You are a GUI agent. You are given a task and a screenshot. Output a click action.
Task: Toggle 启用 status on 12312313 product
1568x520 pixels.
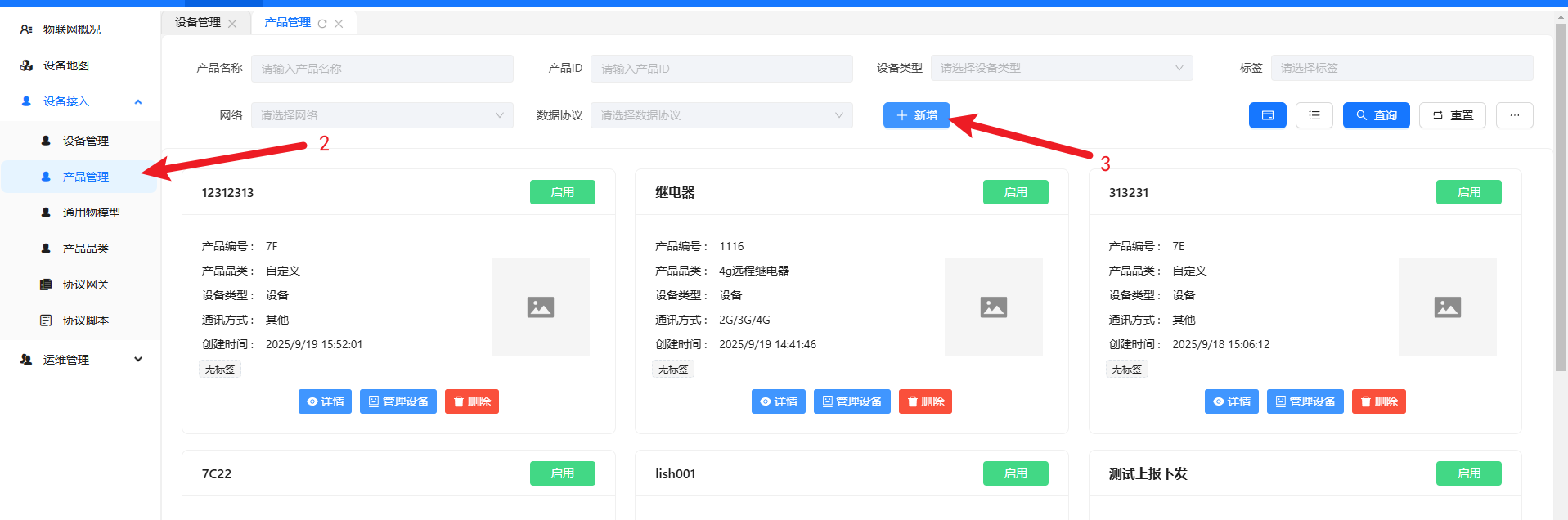tap(562, 192)
